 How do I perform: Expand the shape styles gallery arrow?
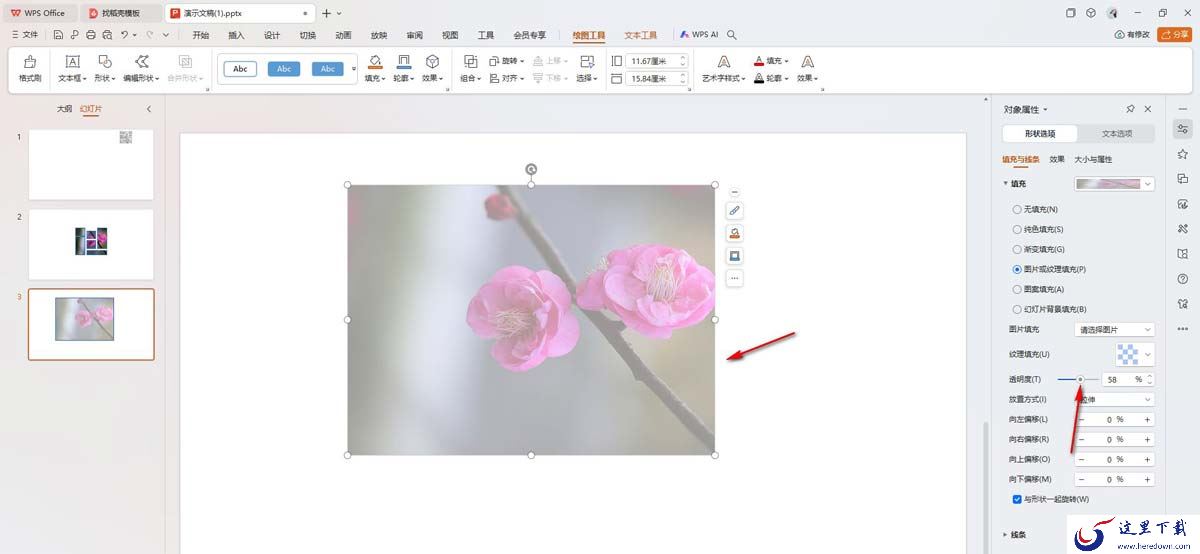[353, 69]
